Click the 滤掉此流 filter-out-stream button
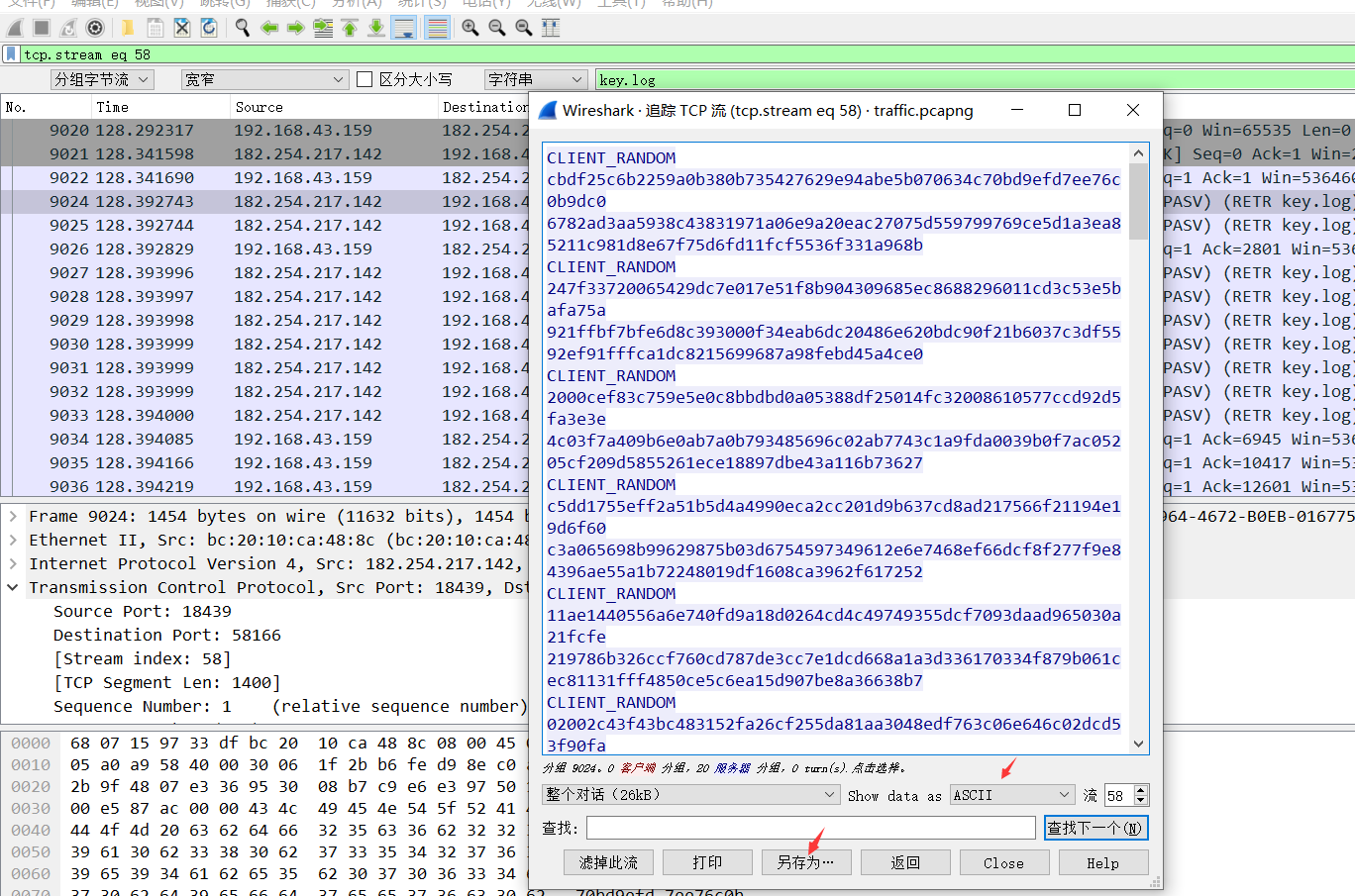 click(608, 862)
